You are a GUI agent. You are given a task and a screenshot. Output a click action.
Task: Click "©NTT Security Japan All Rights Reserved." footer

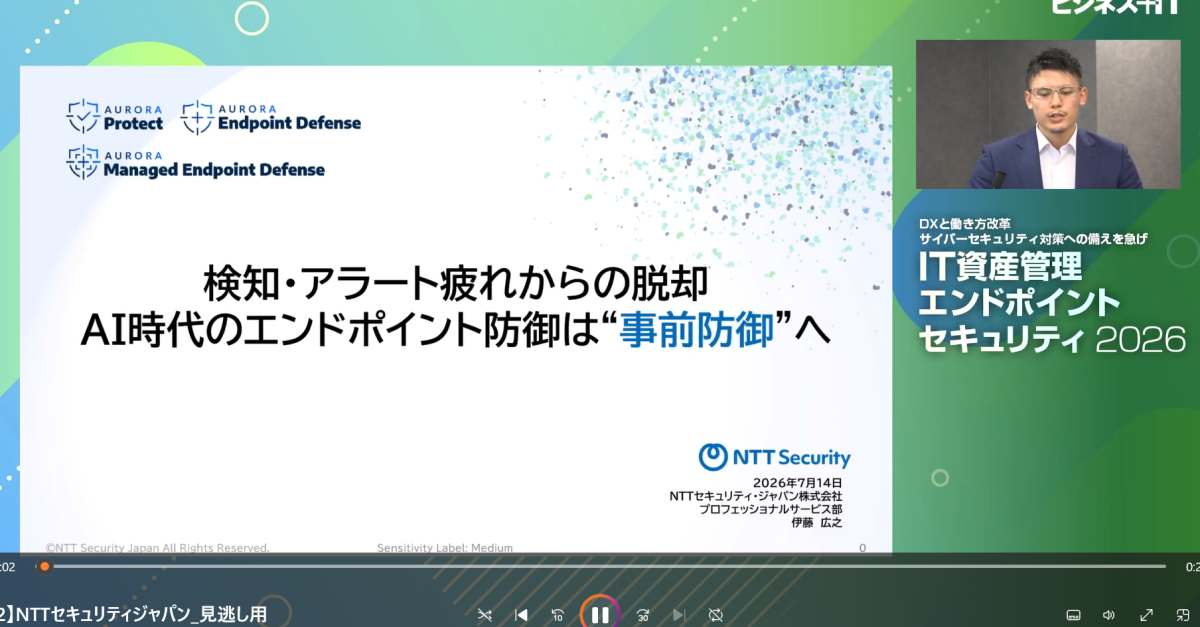click(158, 548)
